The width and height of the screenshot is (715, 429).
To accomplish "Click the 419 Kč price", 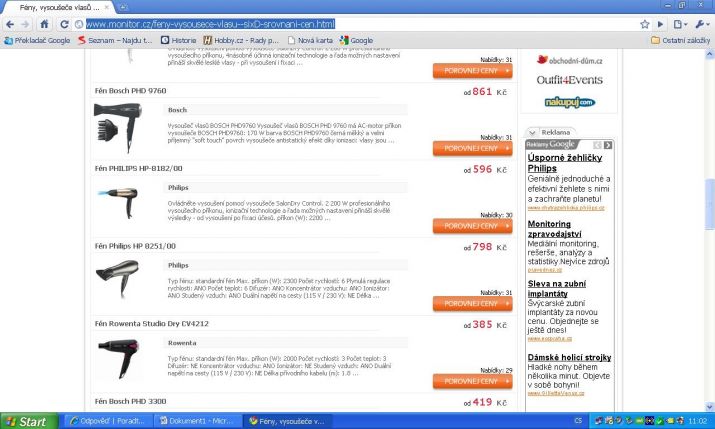I will (485, 402).
